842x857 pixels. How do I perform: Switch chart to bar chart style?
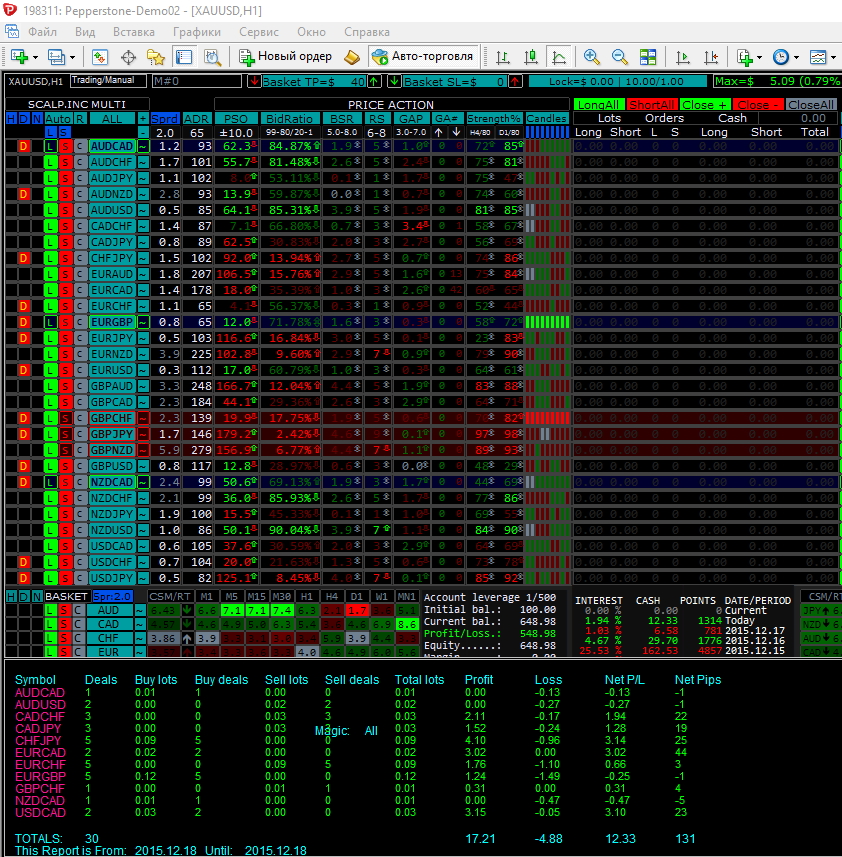(x=503, y=57)
